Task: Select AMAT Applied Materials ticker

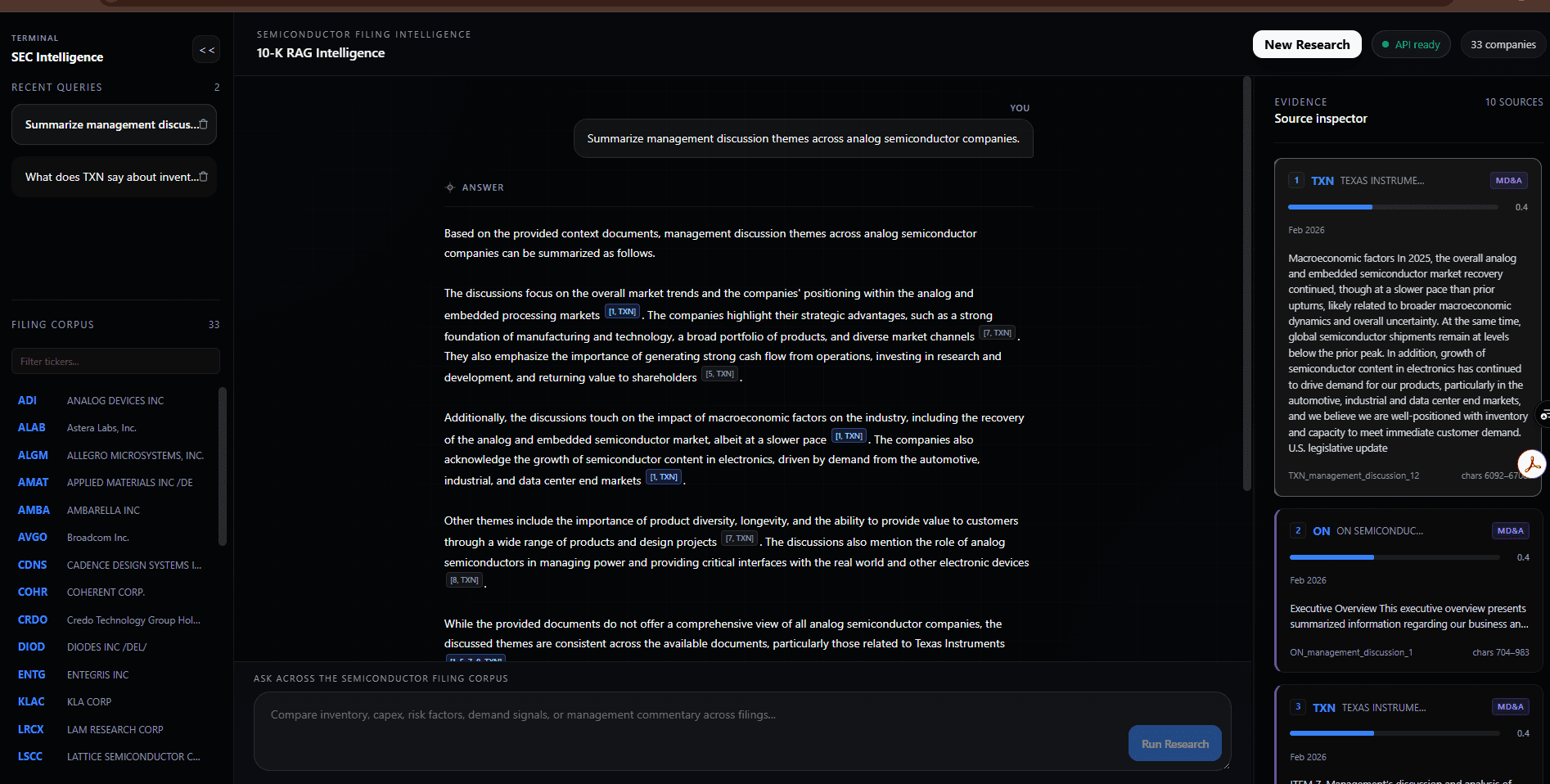Action: 115,483
